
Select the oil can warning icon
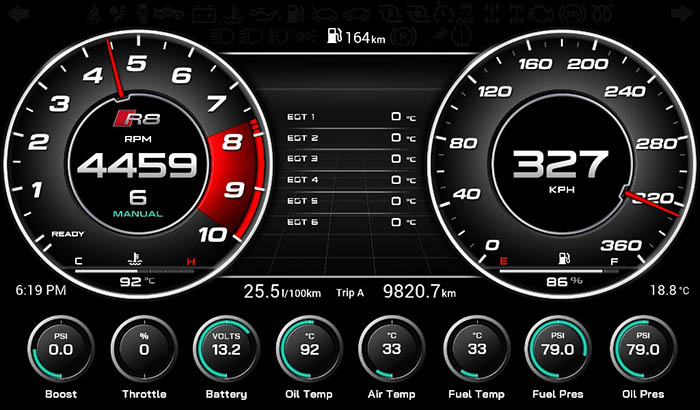tap(265, 14)
